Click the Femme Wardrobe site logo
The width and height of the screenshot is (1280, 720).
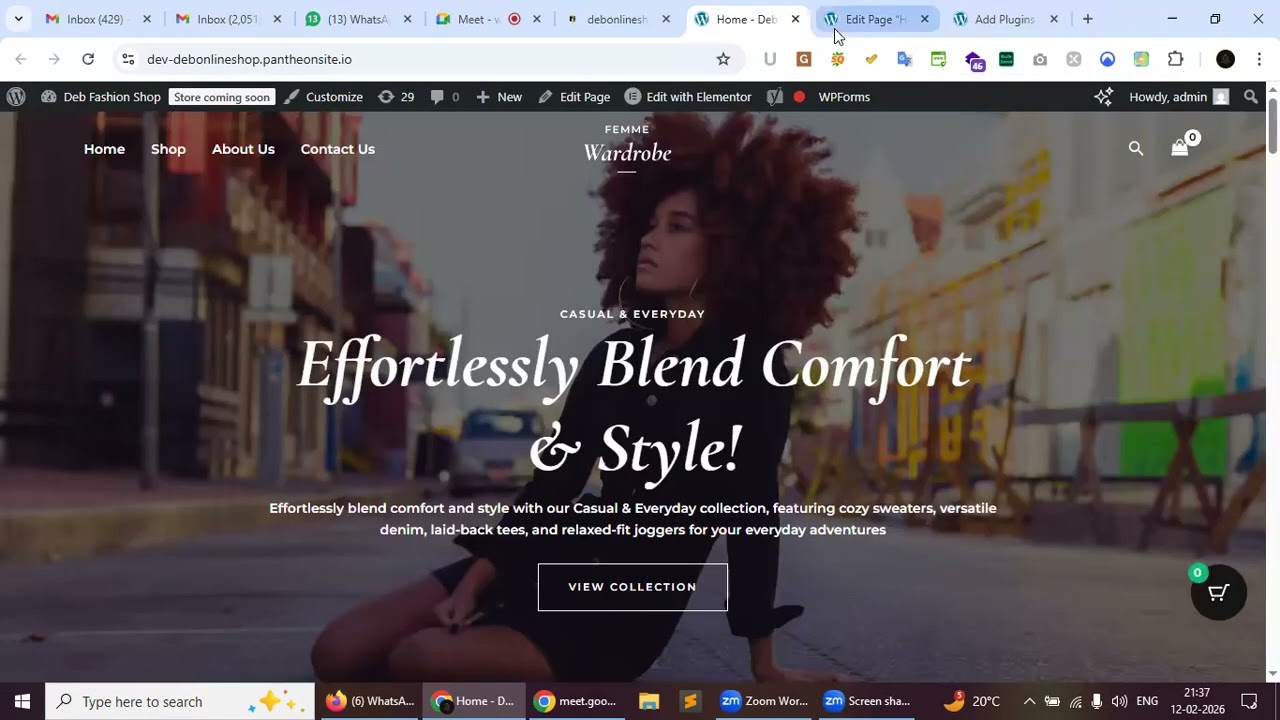pyautogui.click(x=627, y=147)
